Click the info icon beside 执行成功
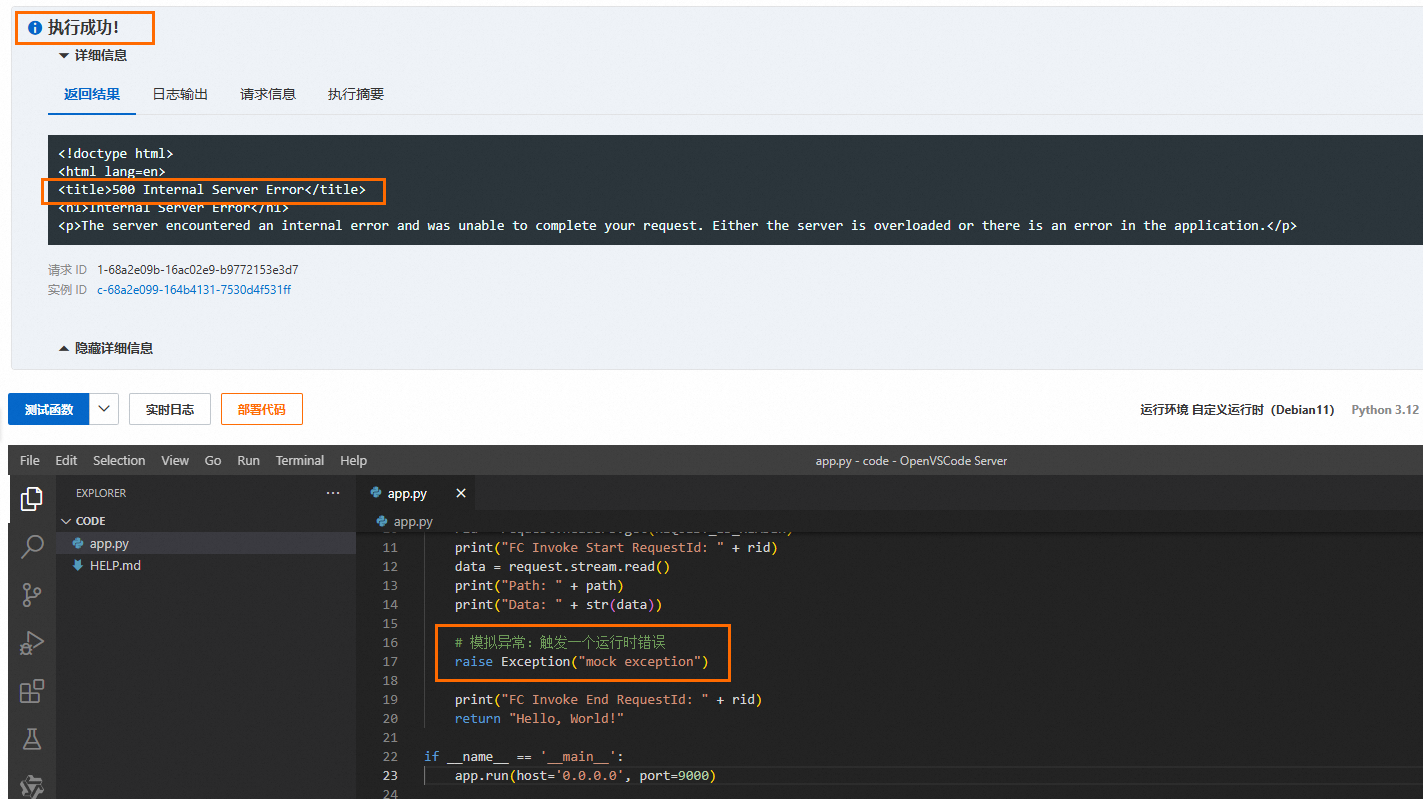1423x799 pixels. 35,28
